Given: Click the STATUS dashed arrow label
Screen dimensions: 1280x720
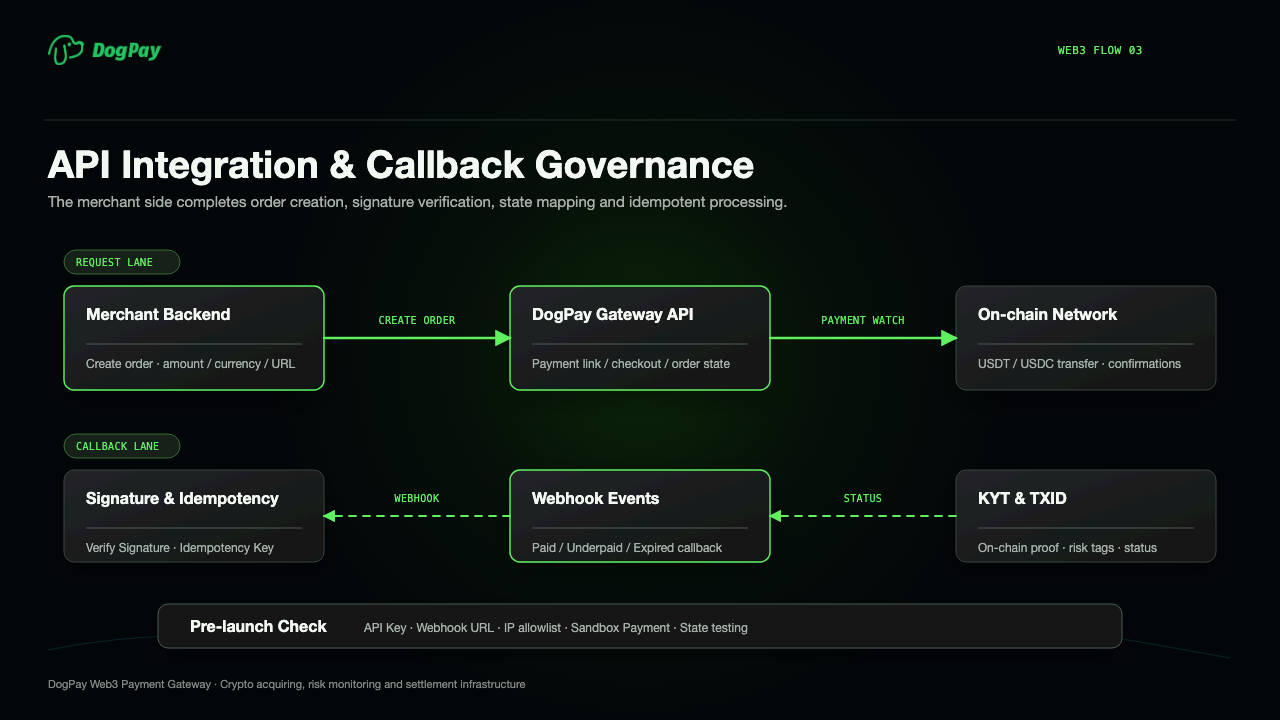Looking at the screenshot, I should [x=863, y=498].
